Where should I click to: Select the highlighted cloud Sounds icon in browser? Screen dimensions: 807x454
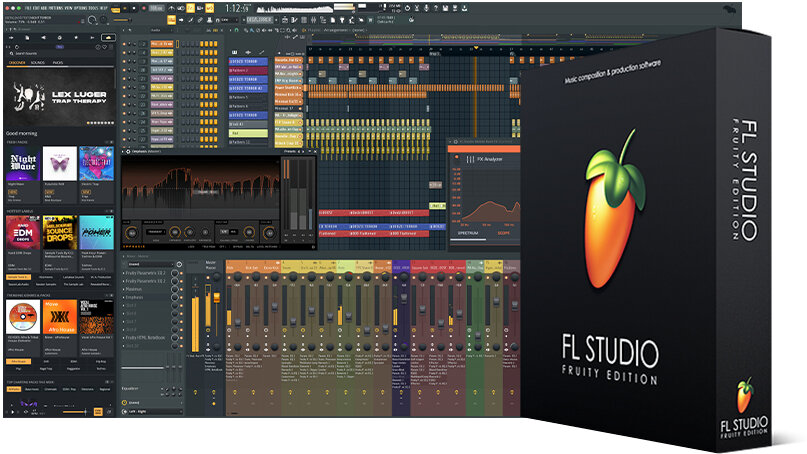click(x=108, y=37)
